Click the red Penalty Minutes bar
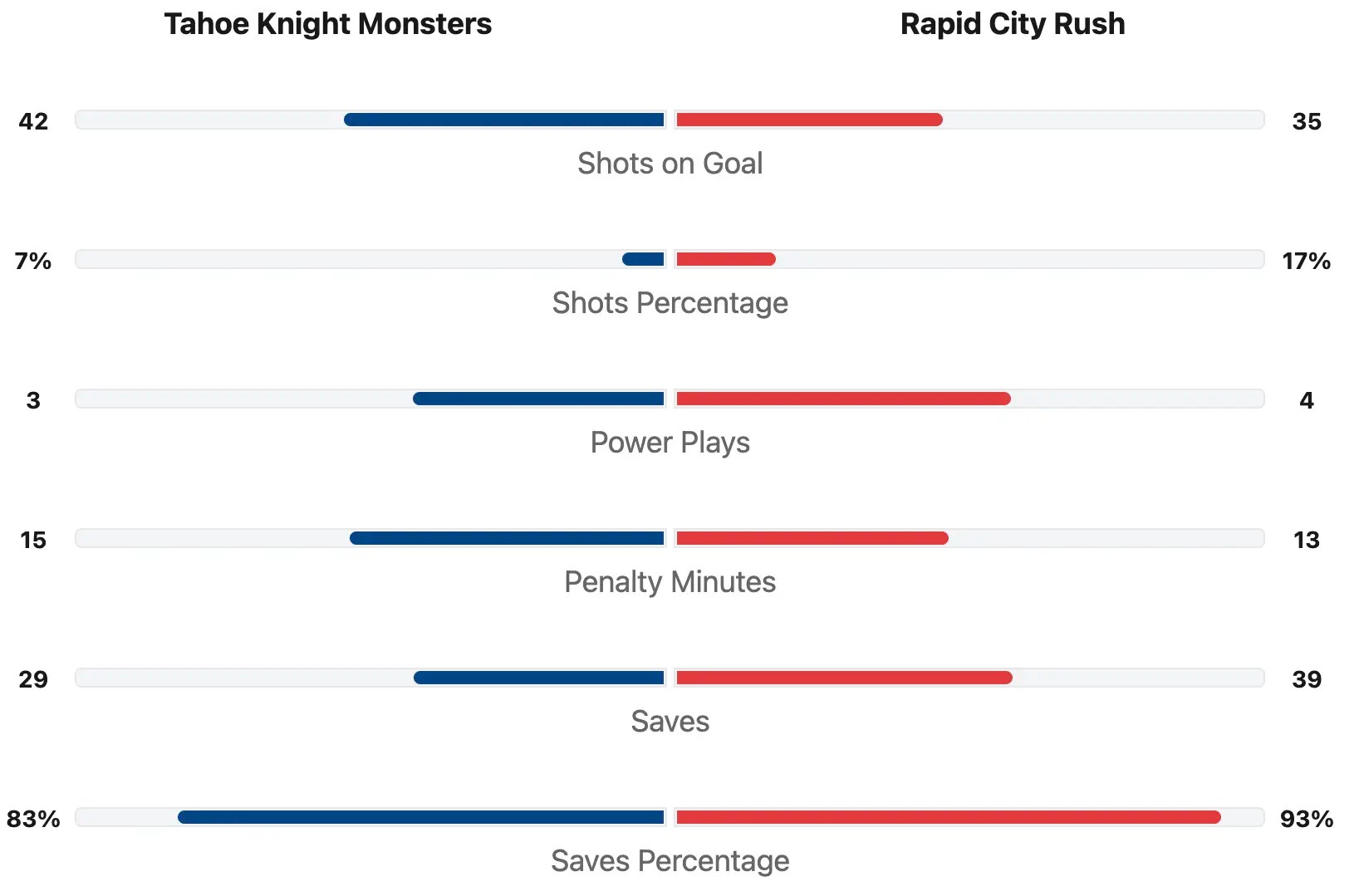This screenshot has height=896, width=1354. tap(812, 538)
